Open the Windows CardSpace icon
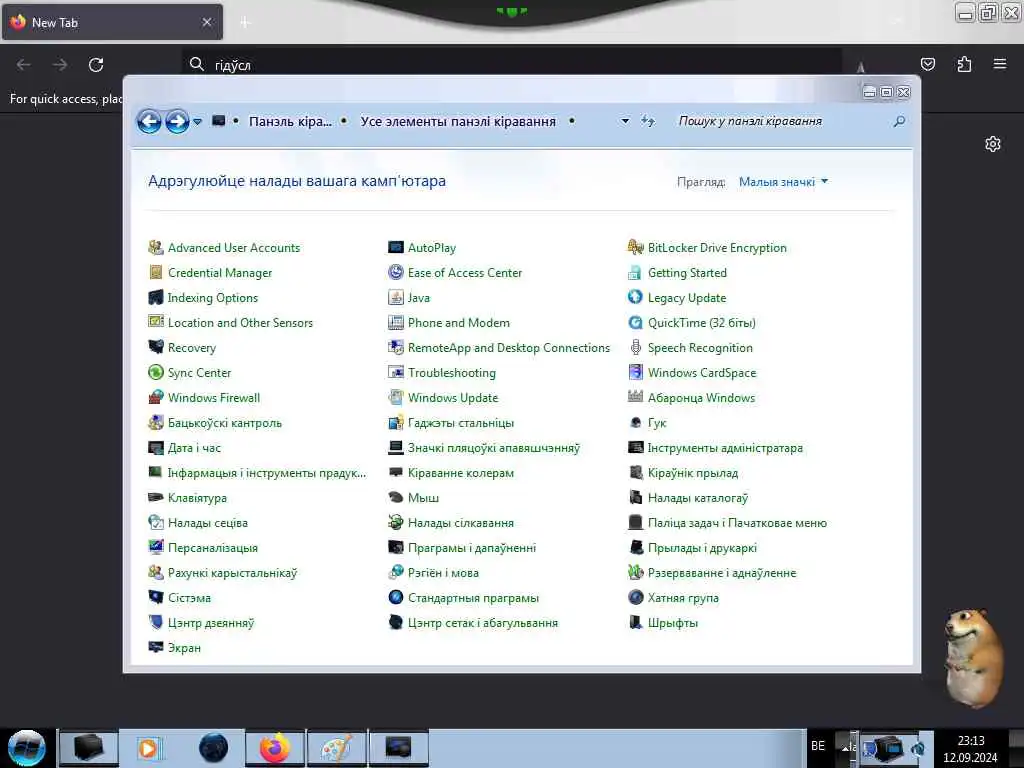Viewport: 1024px width, 768px height. 635,372
